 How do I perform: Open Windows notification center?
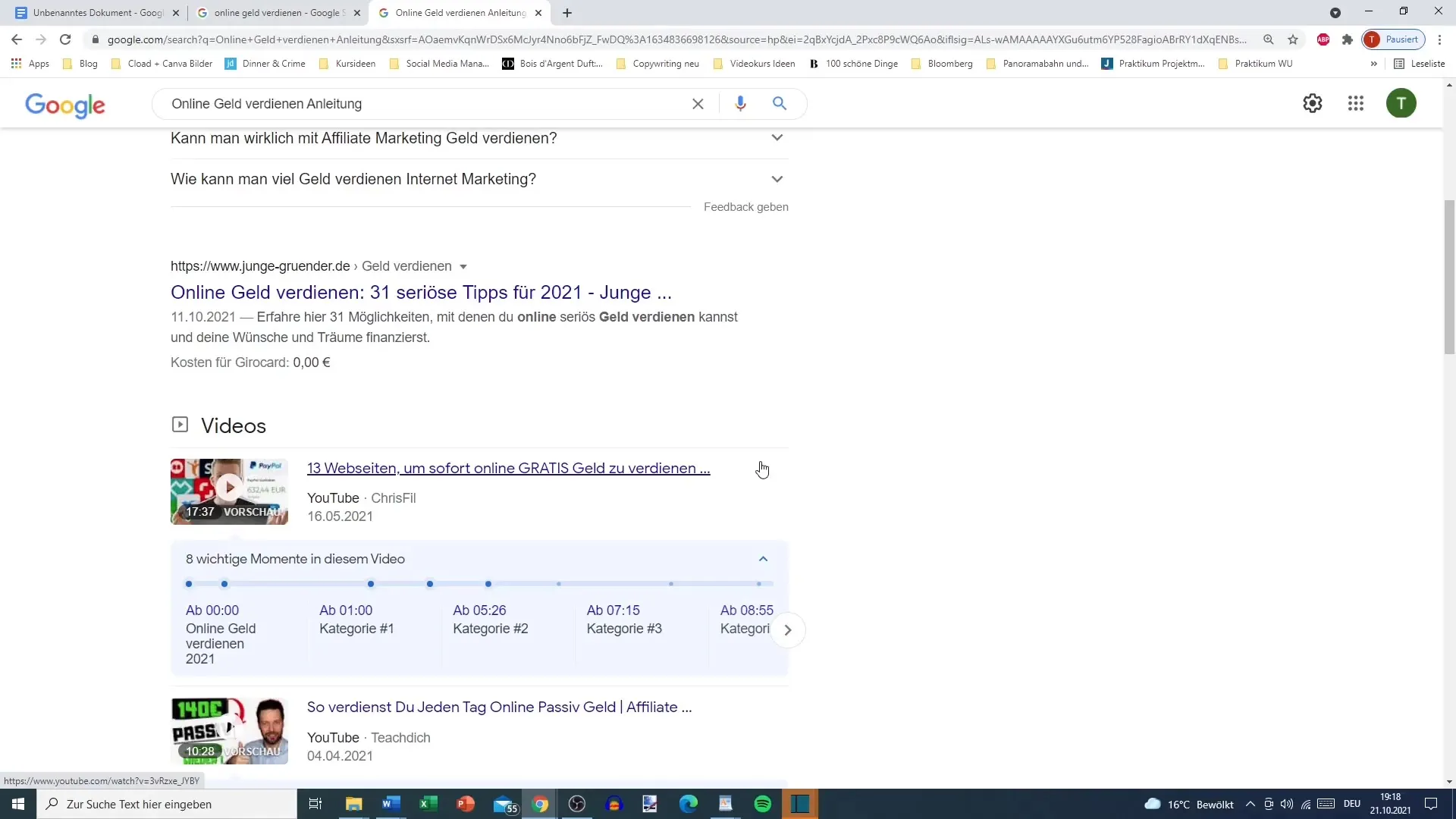(x=1431, y=804)
